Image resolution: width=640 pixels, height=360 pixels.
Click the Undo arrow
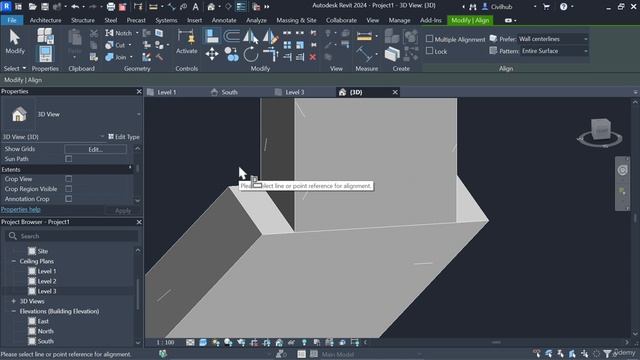click(x=75, y=7)
